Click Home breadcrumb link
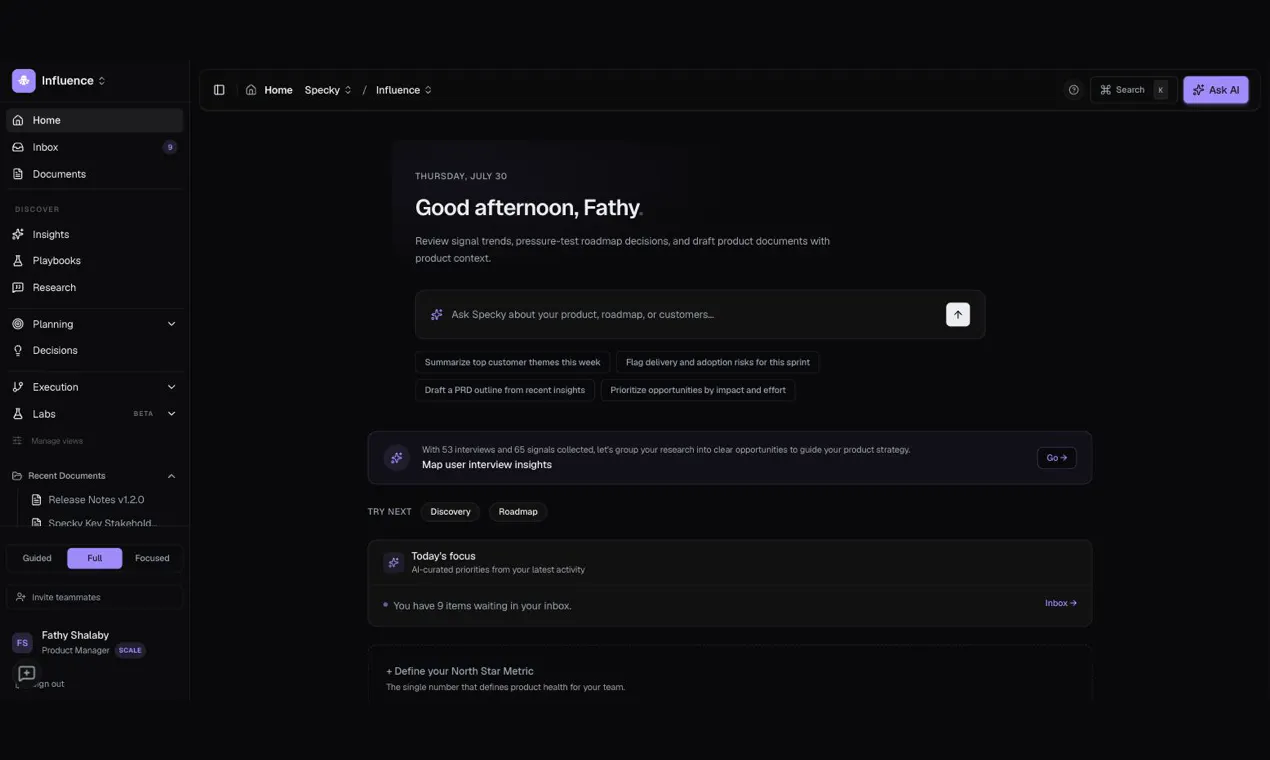Image resolution: width=1270 pixels, height=760 pixels. pyautogui.click(x=278, y=90)
